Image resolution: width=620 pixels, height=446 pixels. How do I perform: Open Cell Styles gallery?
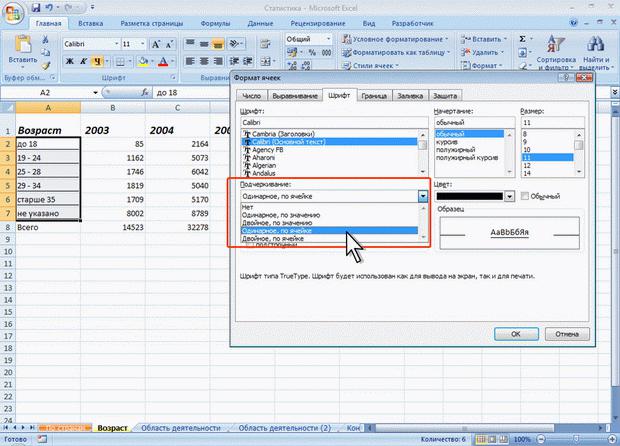pos(371,65)
